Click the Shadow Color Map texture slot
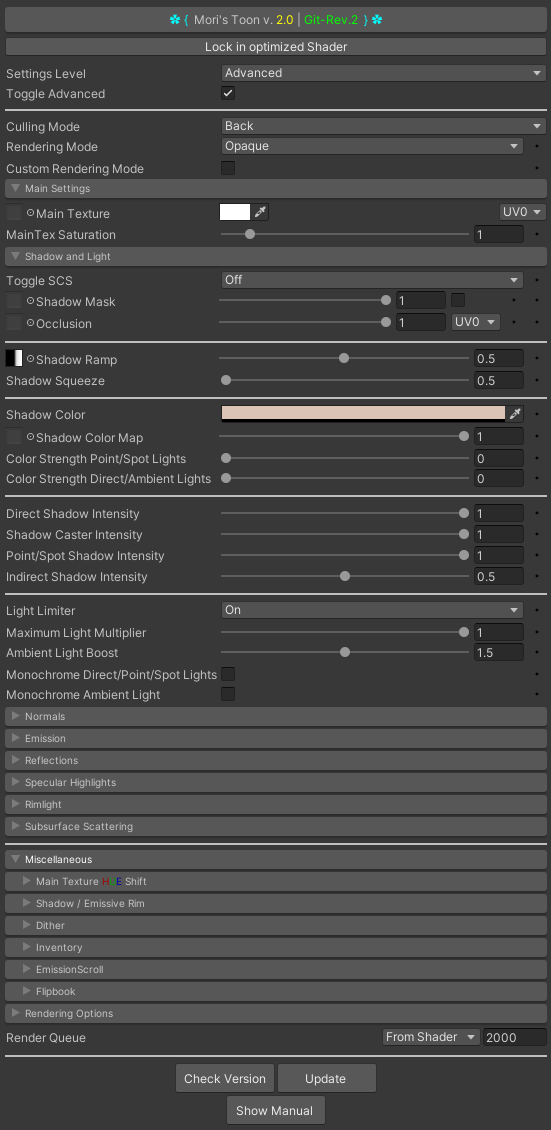This screenshot has width=551, height=1130. click(14, 437)
